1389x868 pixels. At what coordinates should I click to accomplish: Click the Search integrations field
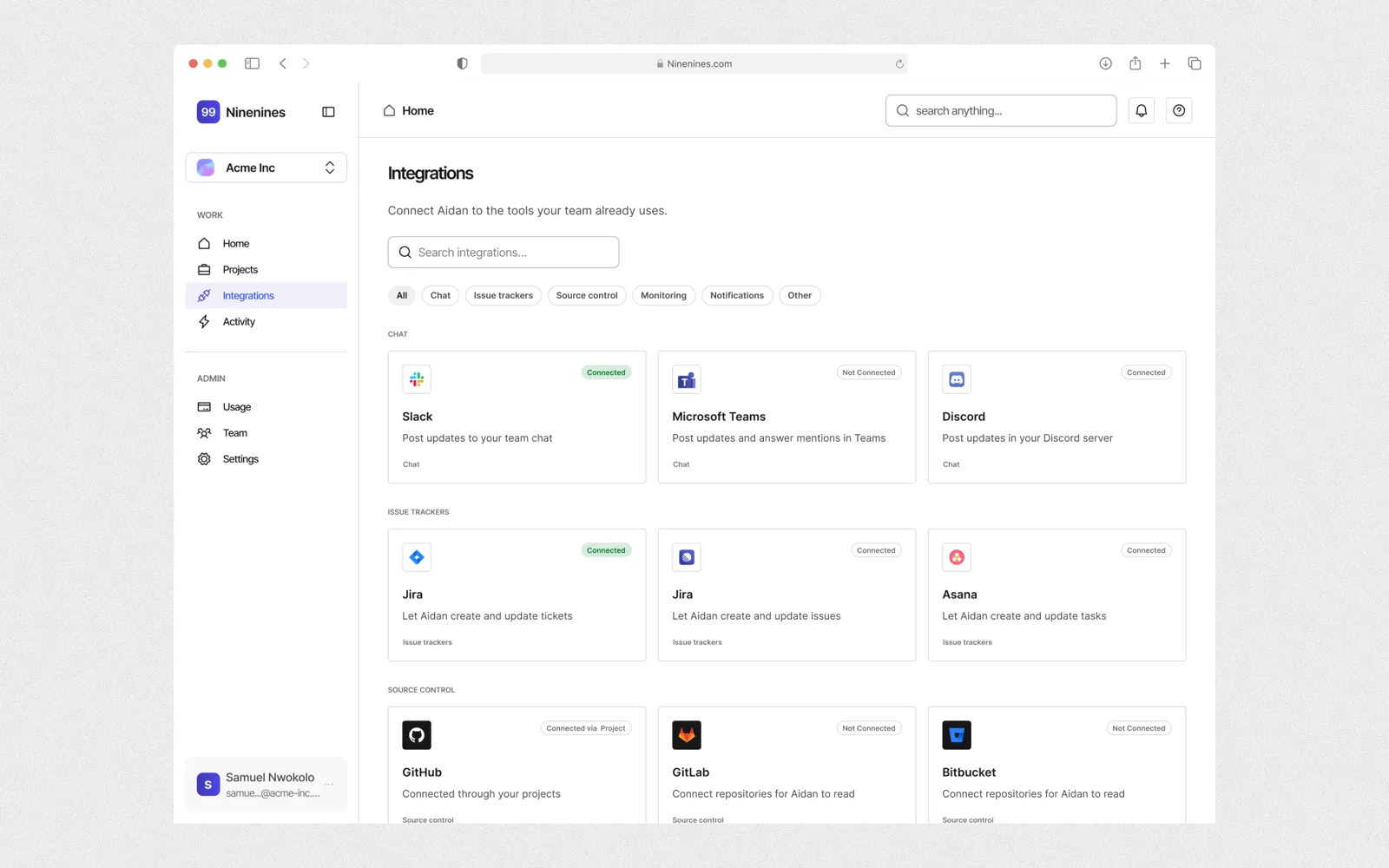tap(504, 253)
